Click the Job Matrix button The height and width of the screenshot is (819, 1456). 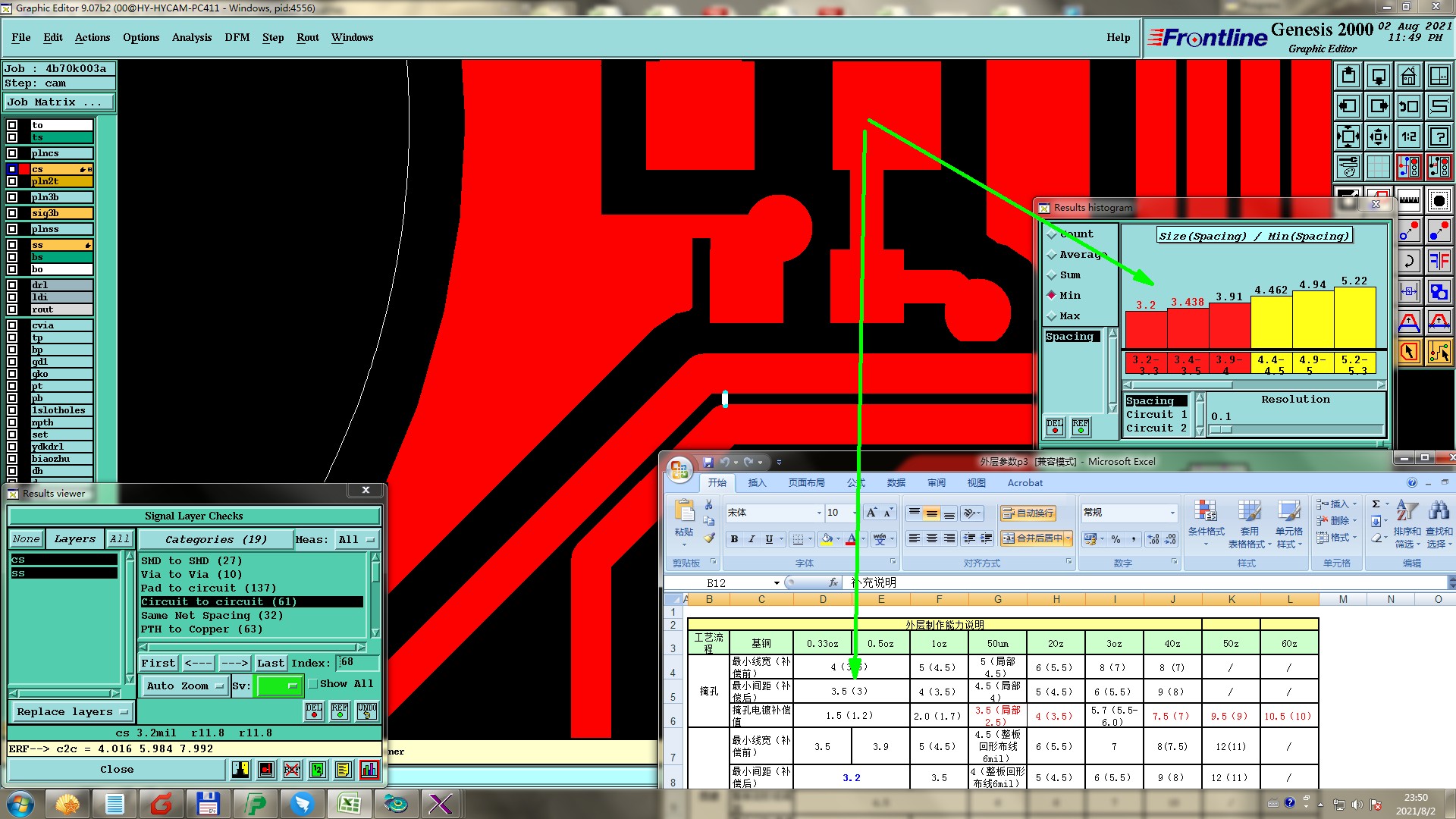coord(58,102)
